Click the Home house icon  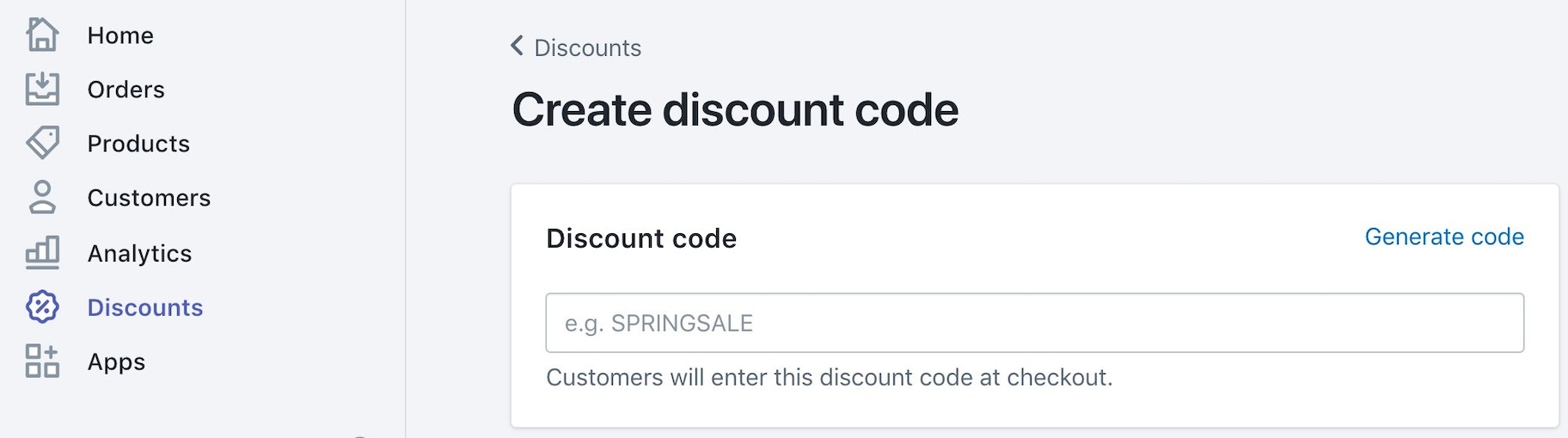pyautogui.click(x=42, y=35)
